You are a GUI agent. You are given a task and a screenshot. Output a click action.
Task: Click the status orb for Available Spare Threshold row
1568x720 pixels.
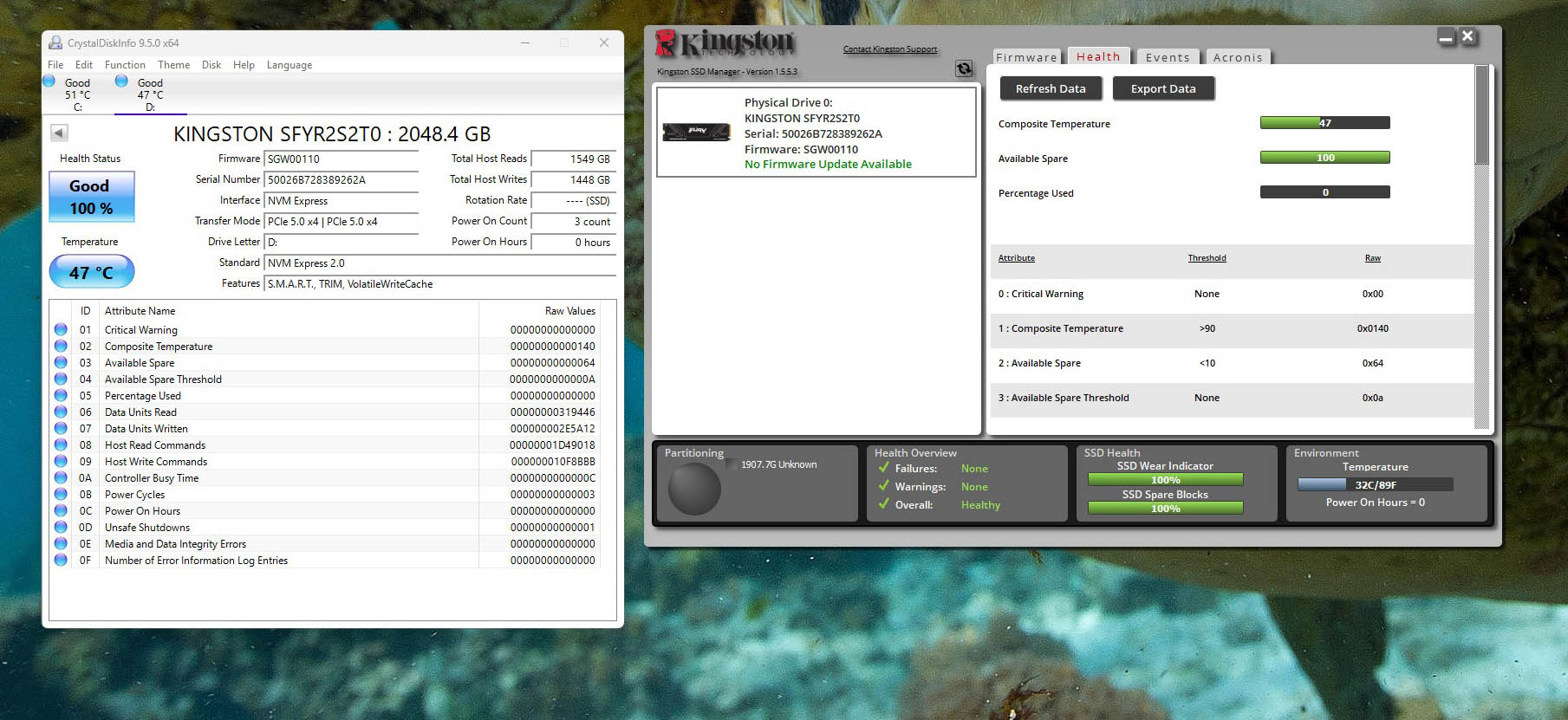click(x=61, y=379)
